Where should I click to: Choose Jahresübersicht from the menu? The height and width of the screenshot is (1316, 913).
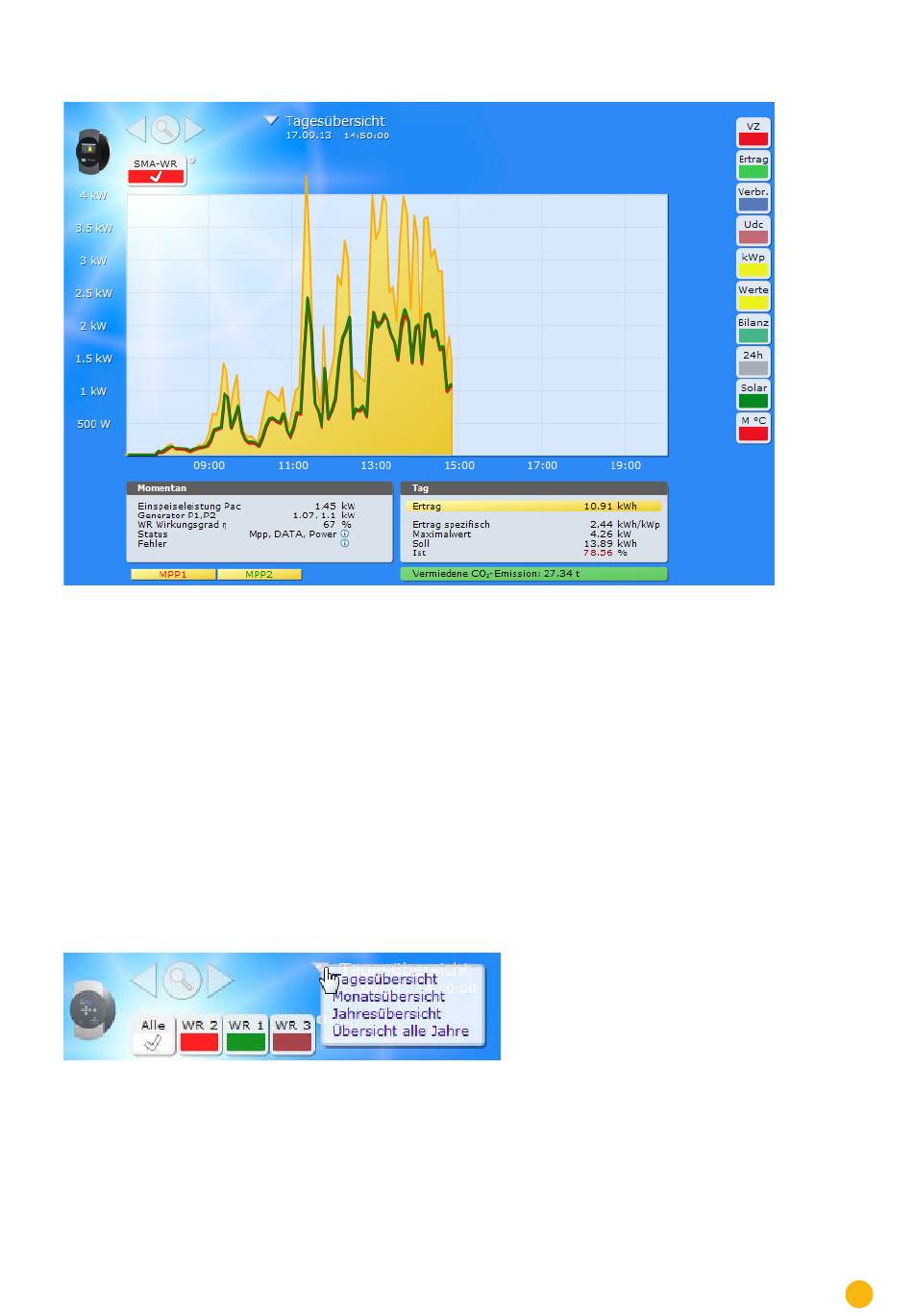point(386,1014)
